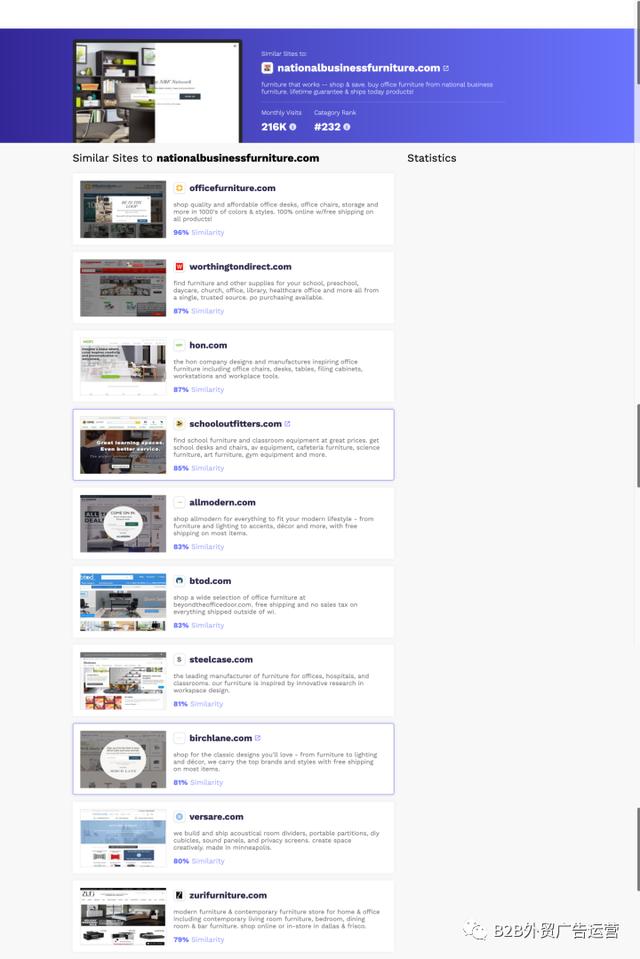Click the 83% Similarity label for btod.com
Screen dimensions: 640x959
(x=199, y=625)
